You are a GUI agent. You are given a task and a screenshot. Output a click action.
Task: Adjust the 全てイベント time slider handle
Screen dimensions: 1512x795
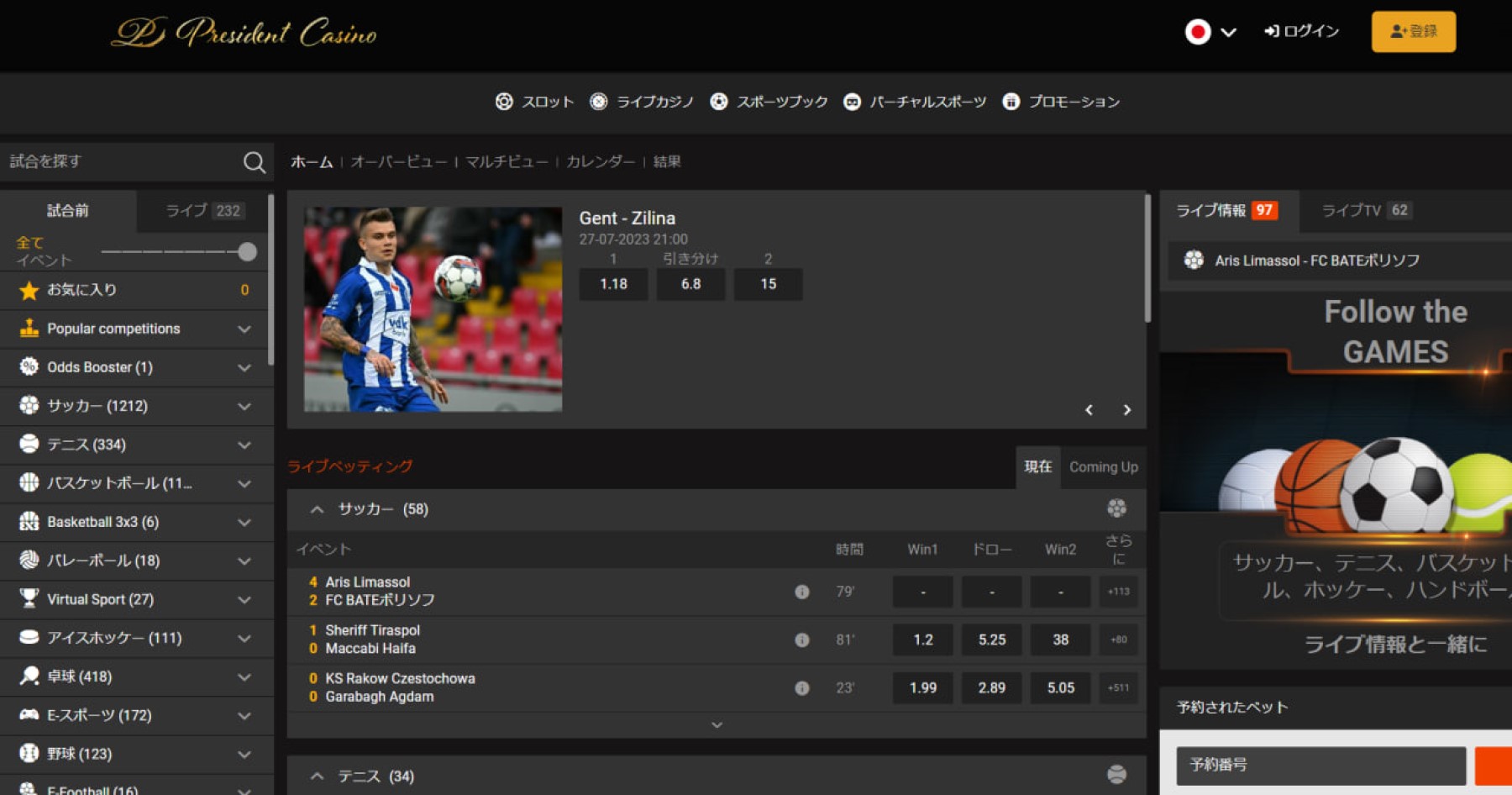click(247, 251)
